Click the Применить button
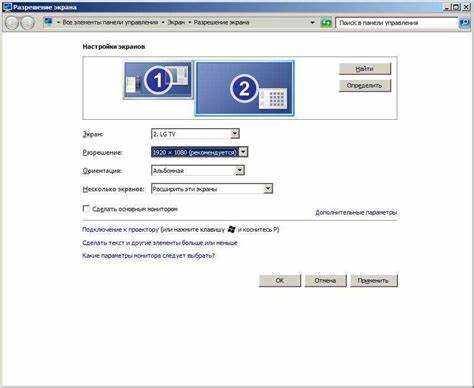The height and width of the screenshot is (388, 474). pos(373,281)
